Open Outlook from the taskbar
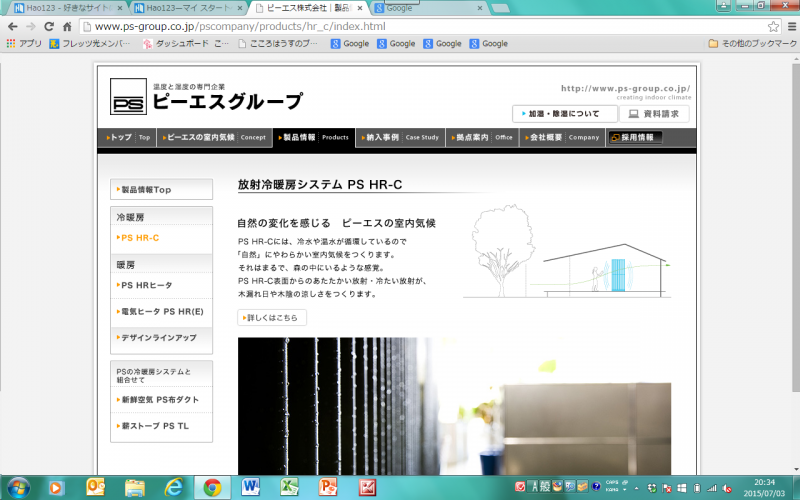The height and width of the screenshot is (500, 800). click(x=95, y=488)
